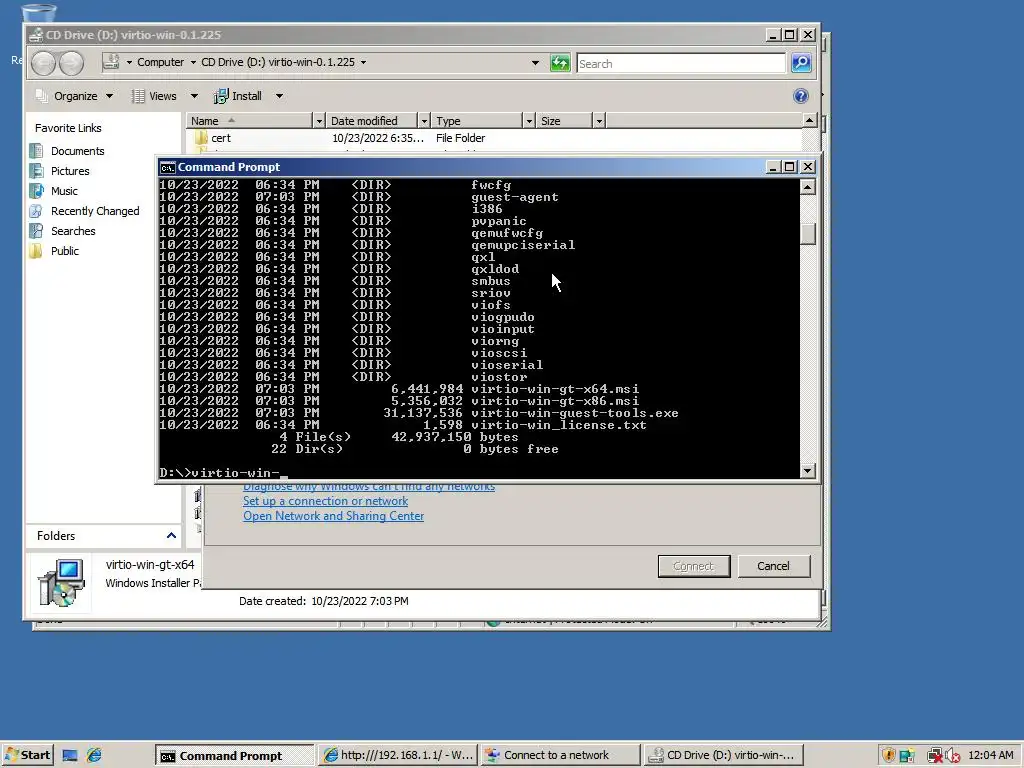Click the Search magnifier button in Explorer

(x=801, y=63)
